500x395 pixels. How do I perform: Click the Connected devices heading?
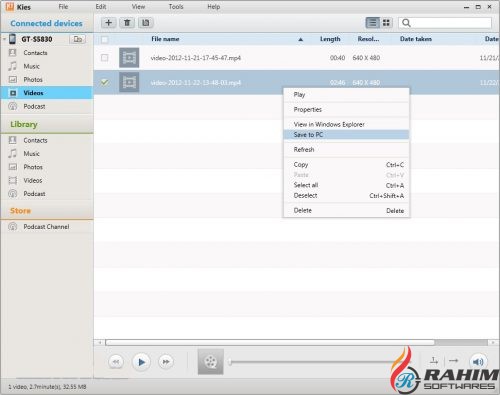[46, 23]
